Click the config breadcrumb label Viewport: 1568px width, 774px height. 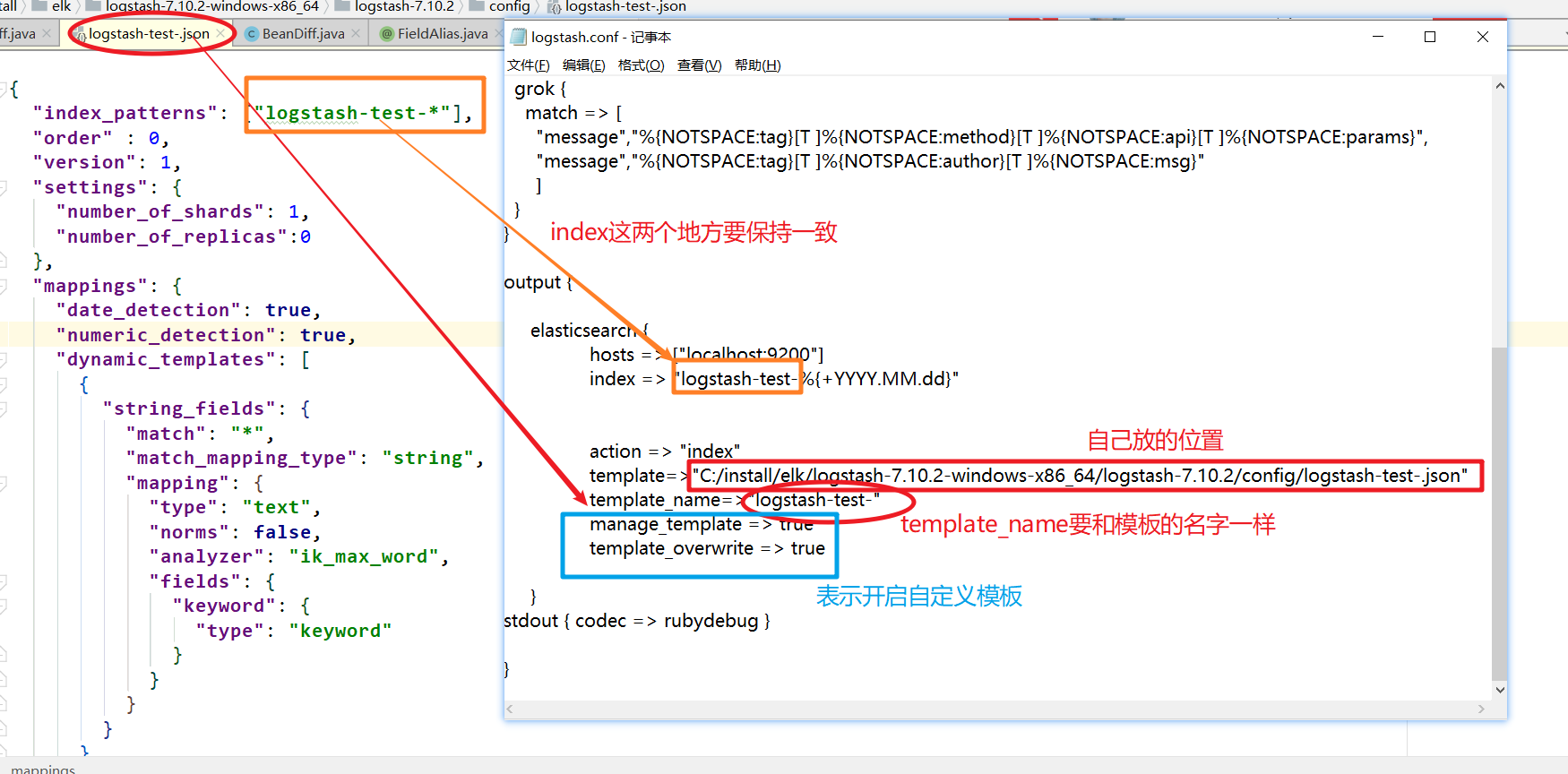[509, 6]
